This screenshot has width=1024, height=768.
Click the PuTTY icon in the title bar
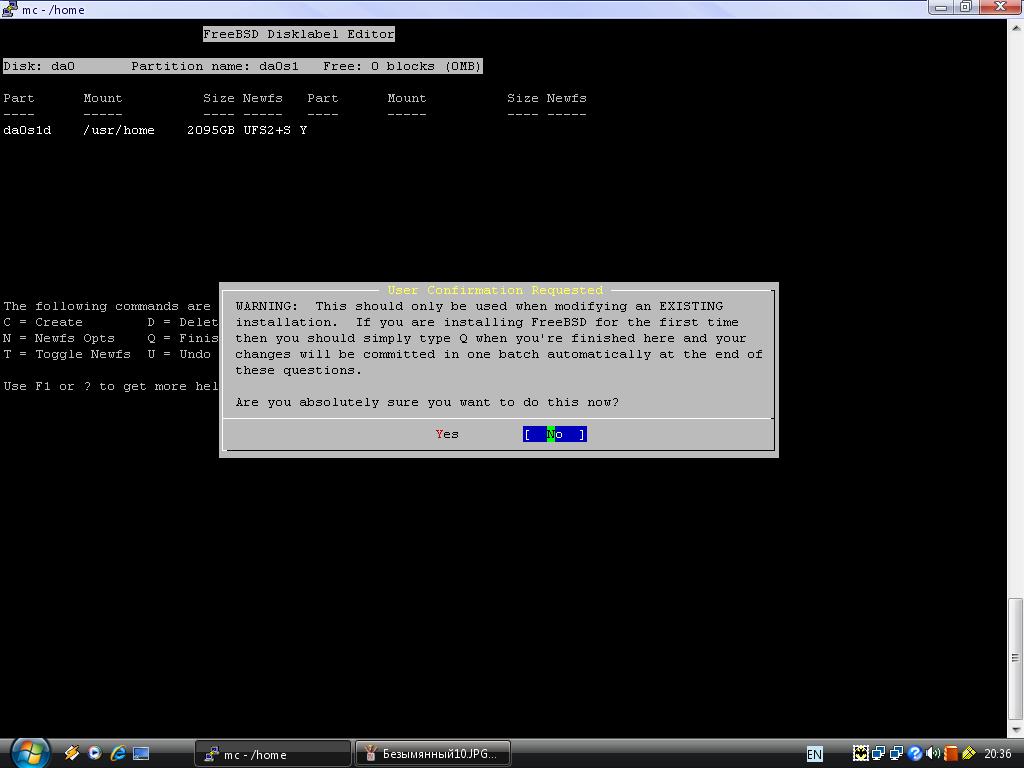point(10,9)
